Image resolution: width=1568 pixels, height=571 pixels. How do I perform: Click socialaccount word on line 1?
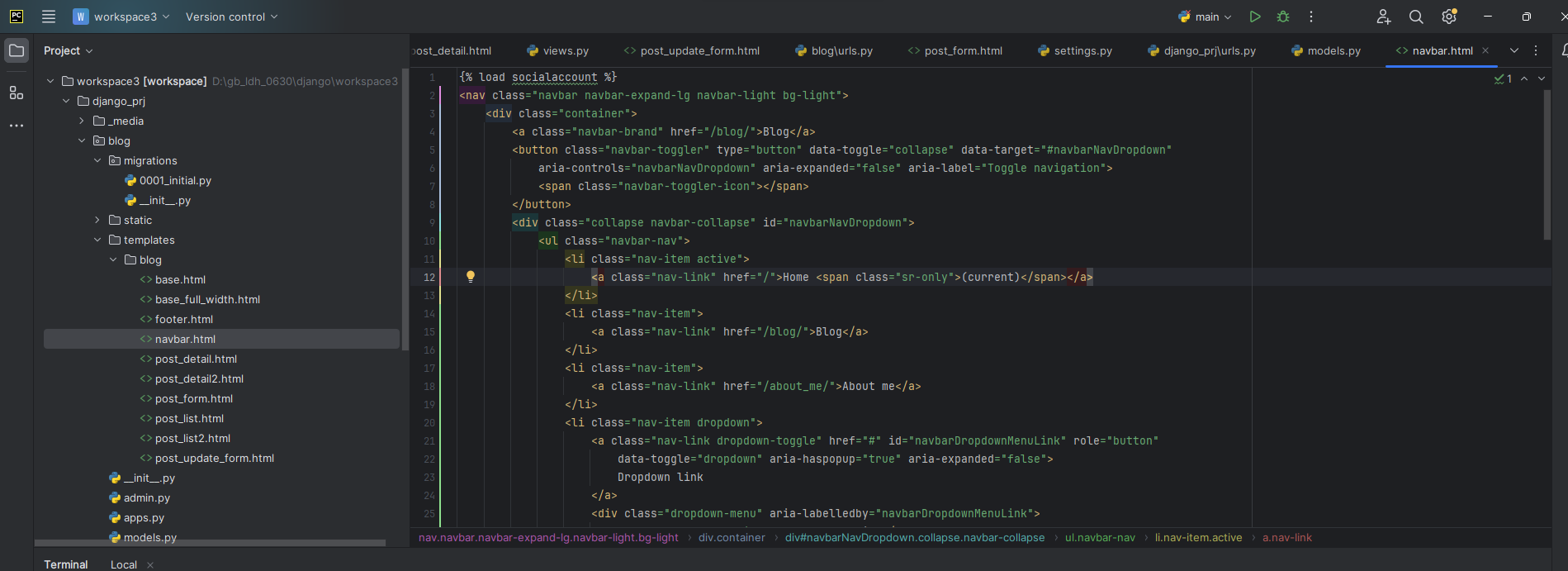[x=554, y=77]
